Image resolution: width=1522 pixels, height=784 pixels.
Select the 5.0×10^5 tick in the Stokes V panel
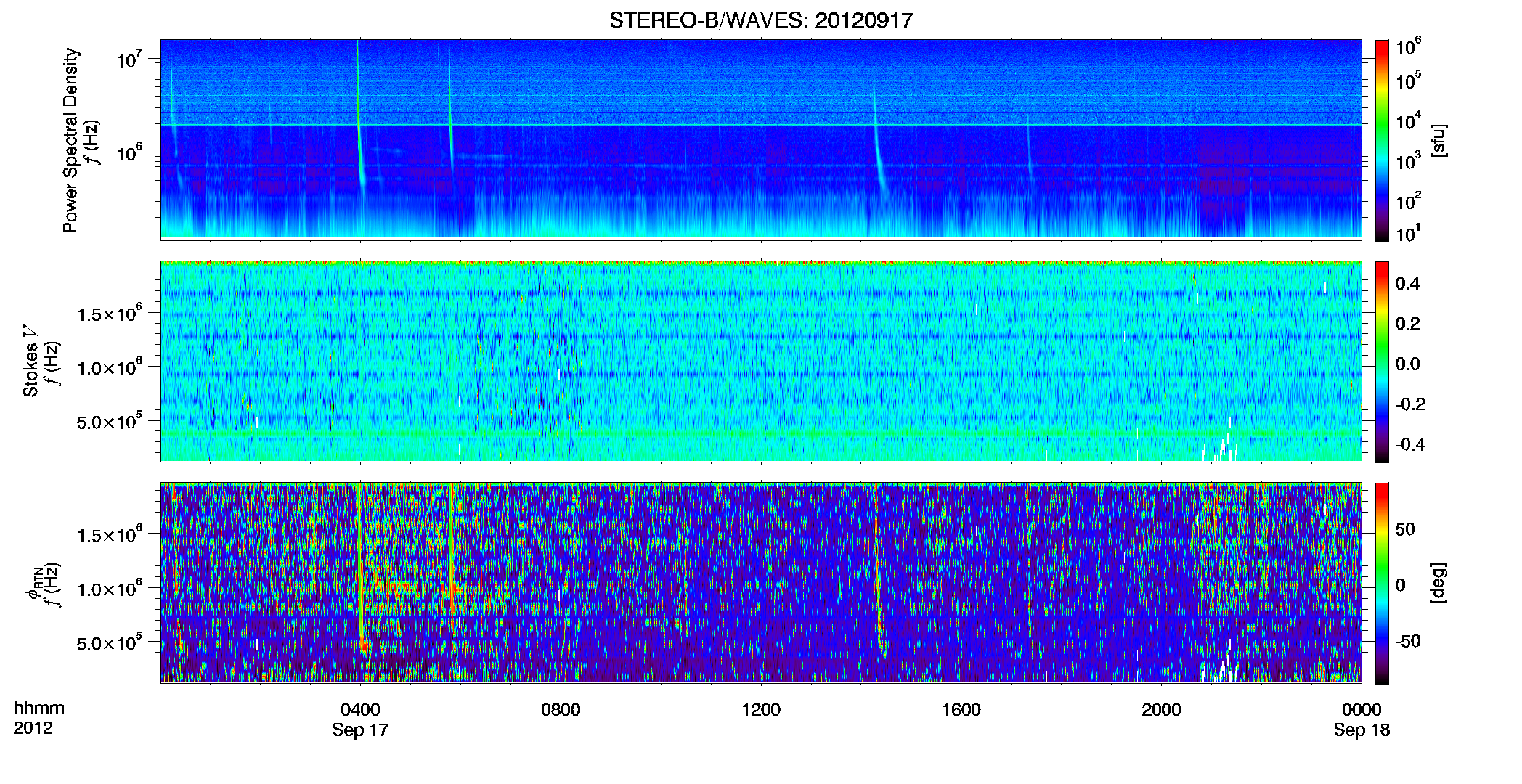[110, 421]
